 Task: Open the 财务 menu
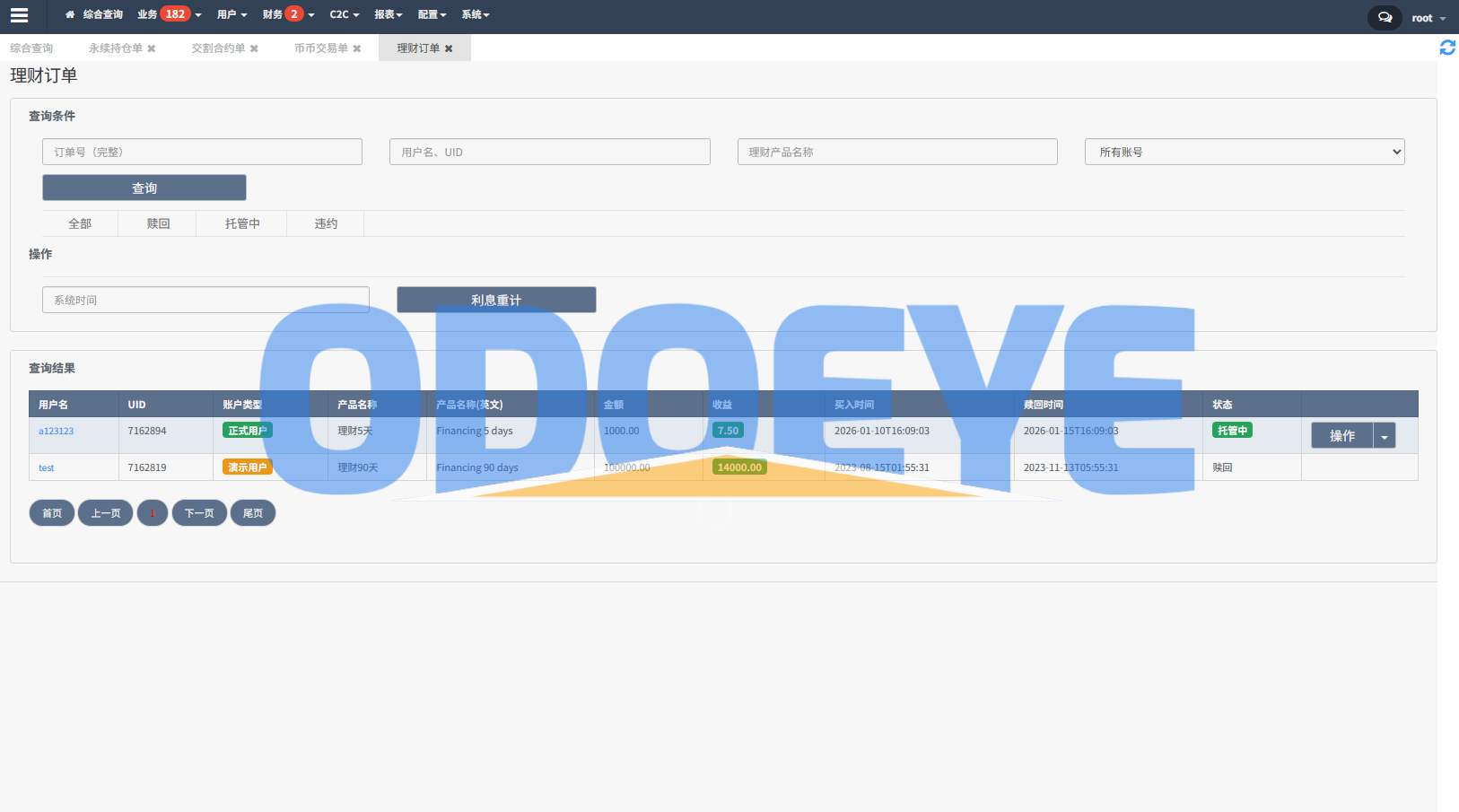point(287,14)
